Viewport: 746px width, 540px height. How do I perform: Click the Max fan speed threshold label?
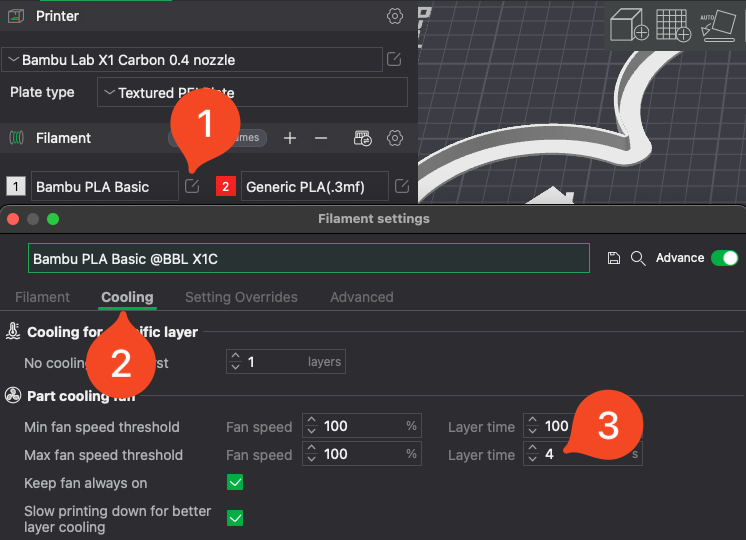103,455
